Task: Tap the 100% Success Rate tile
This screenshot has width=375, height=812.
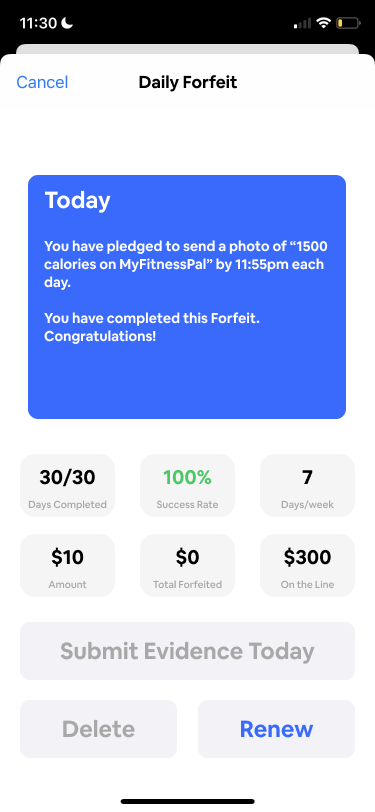Action: (x=188, y=485)
